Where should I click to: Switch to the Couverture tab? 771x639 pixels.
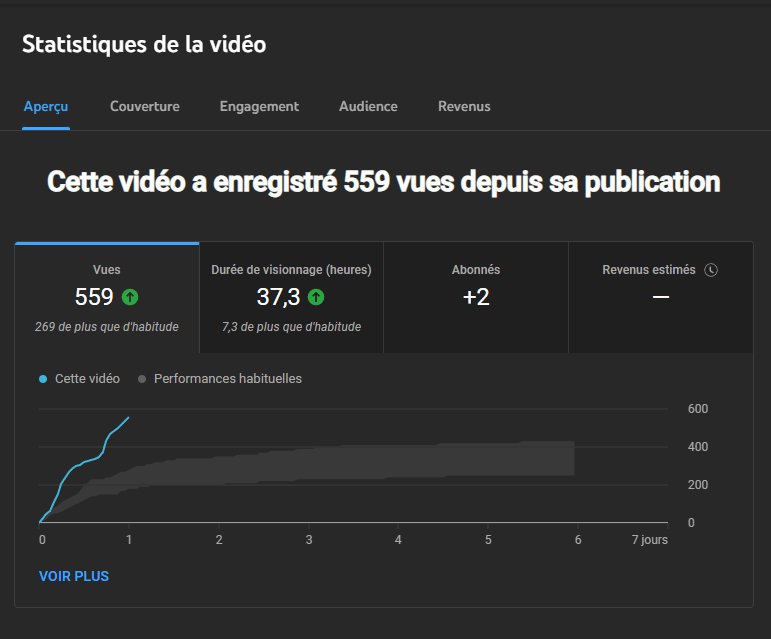tap(145, 106)
